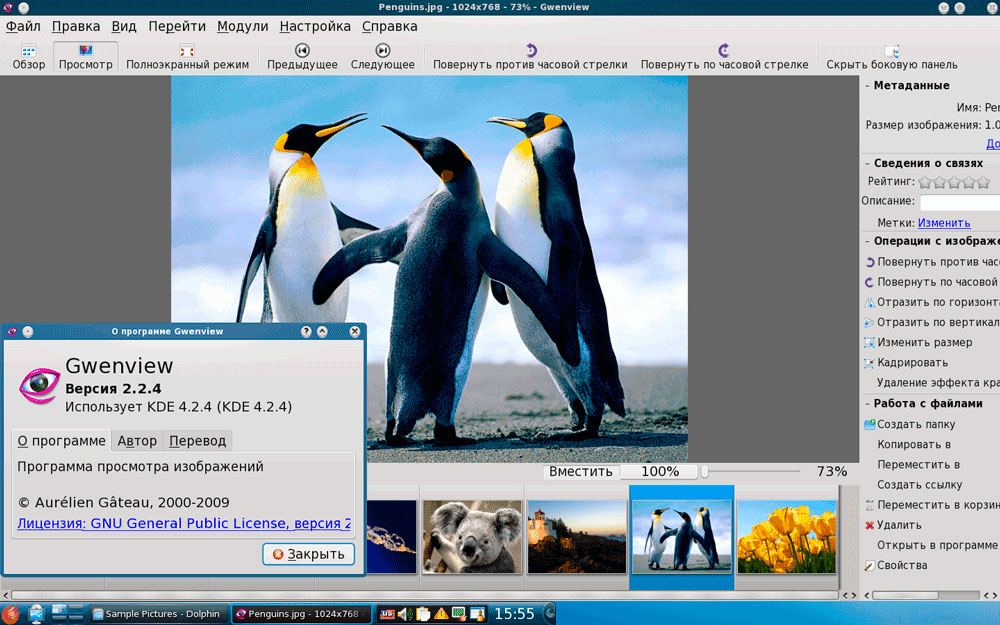Select the koala thumbnail in the filmstrip
1000x625 pixels.
pyautogui.click(x=472, y=537)
